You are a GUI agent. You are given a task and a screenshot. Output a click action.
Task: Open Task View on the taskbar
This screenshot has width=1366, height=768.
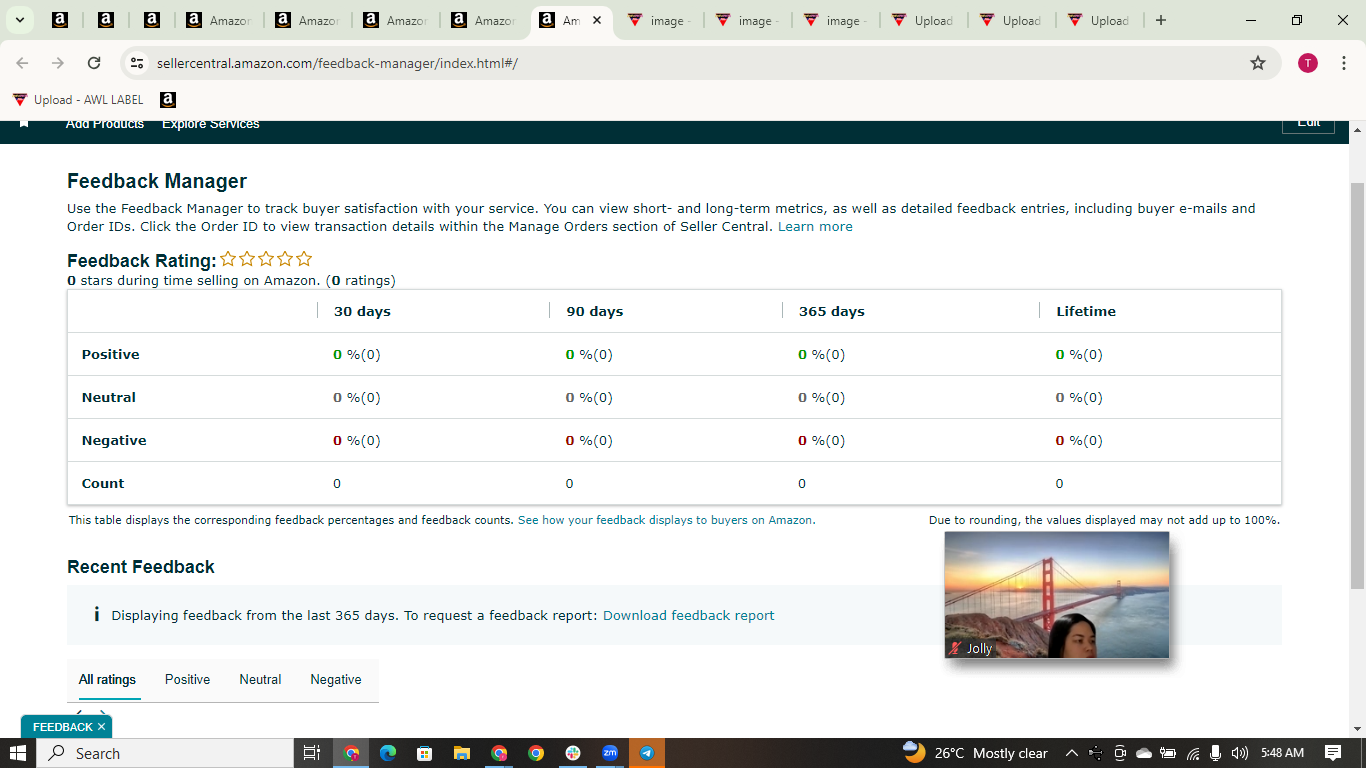coord(311,753)
